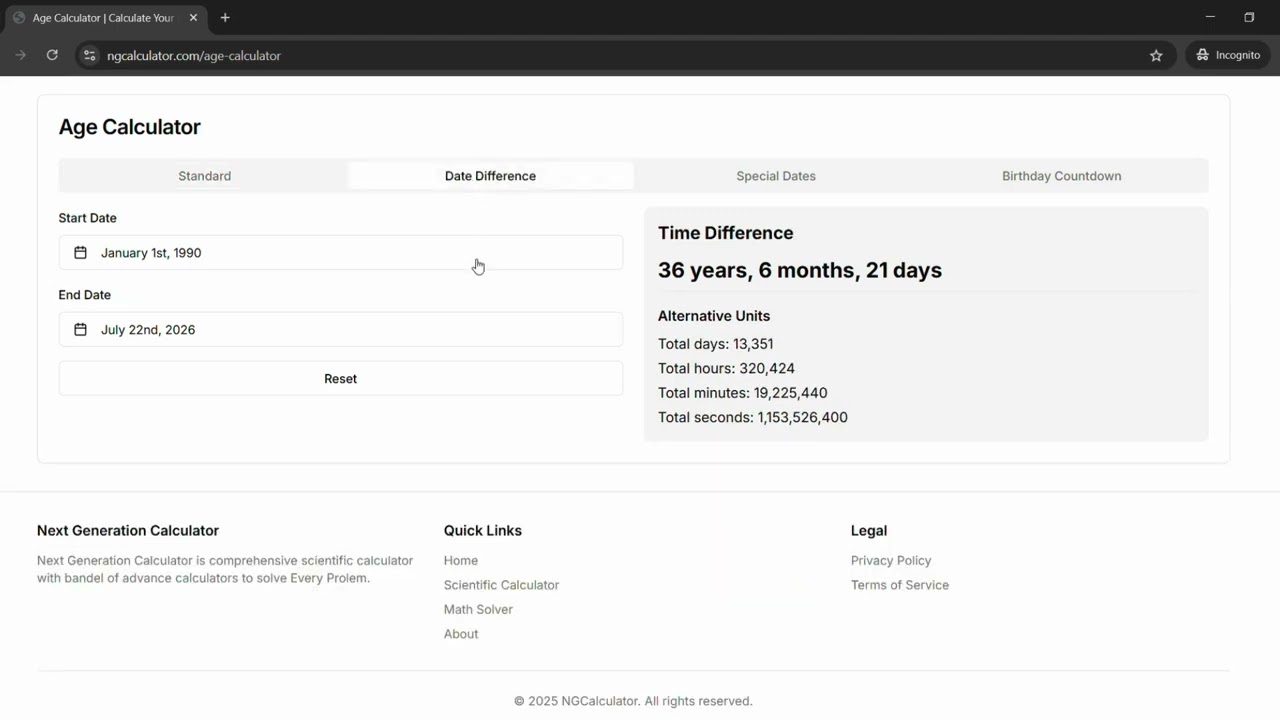
Task: Open the Privacy Policy link
Action: tap(891, 561)
